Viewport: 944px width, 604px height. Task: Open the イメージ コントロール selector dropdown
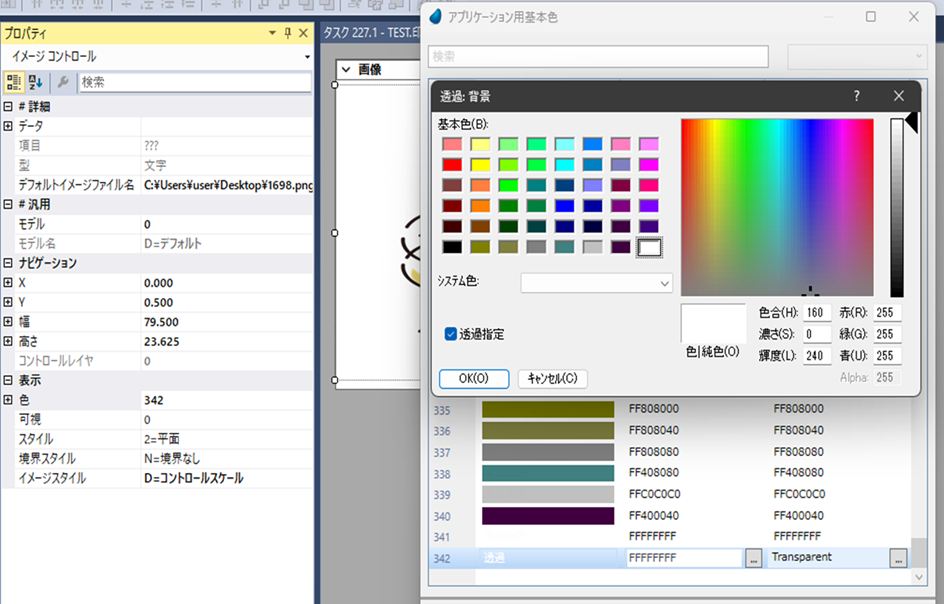pos(307,57)
